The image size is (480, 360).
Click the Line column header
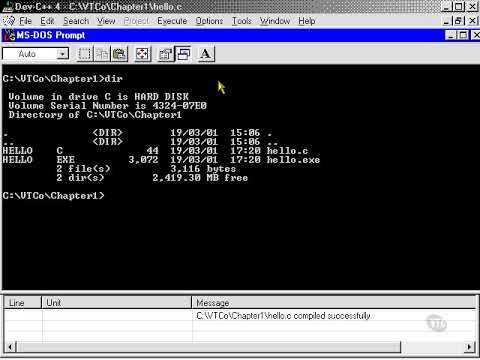coord(22,302)
